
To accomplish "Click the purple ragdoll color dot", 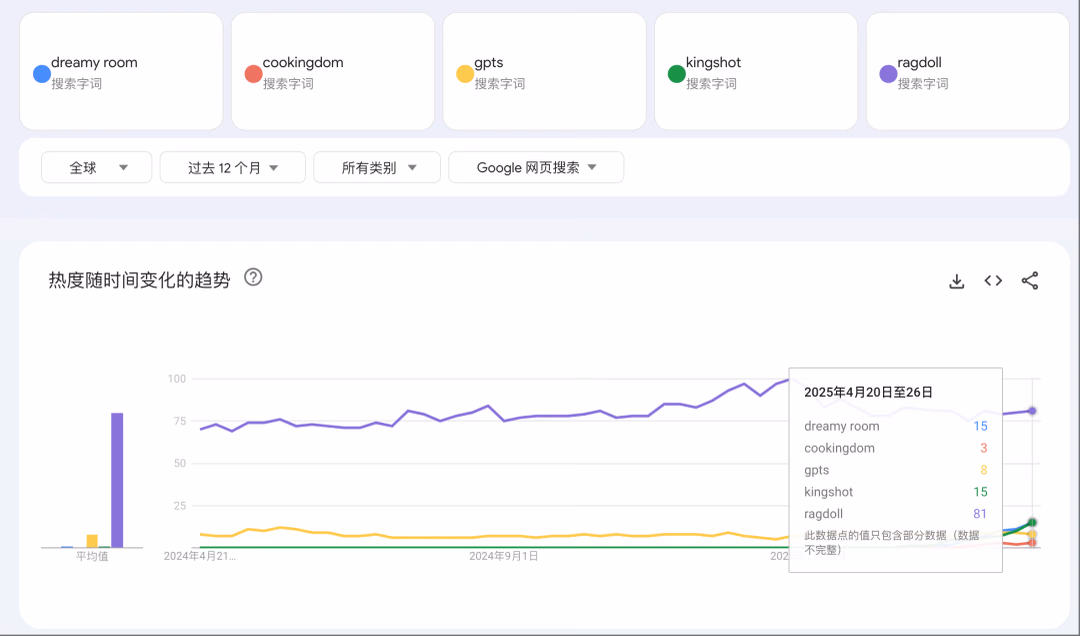I will point(888,74).
